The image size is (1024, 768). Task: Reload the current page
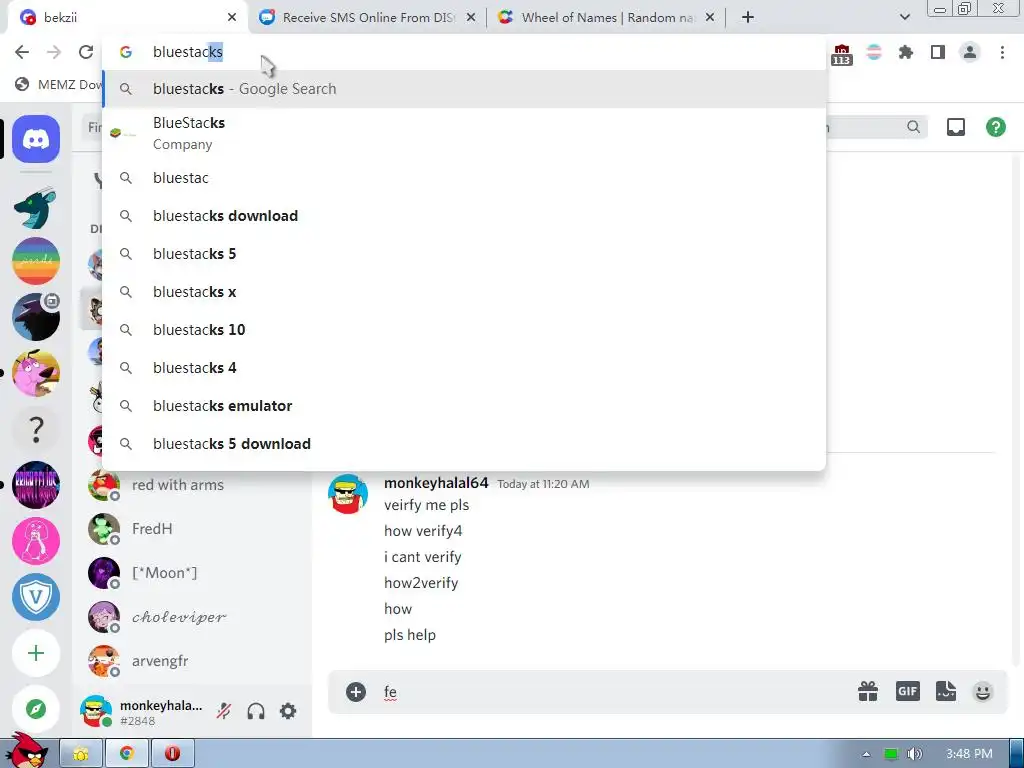pyautogui.click(x=86, y=52)
